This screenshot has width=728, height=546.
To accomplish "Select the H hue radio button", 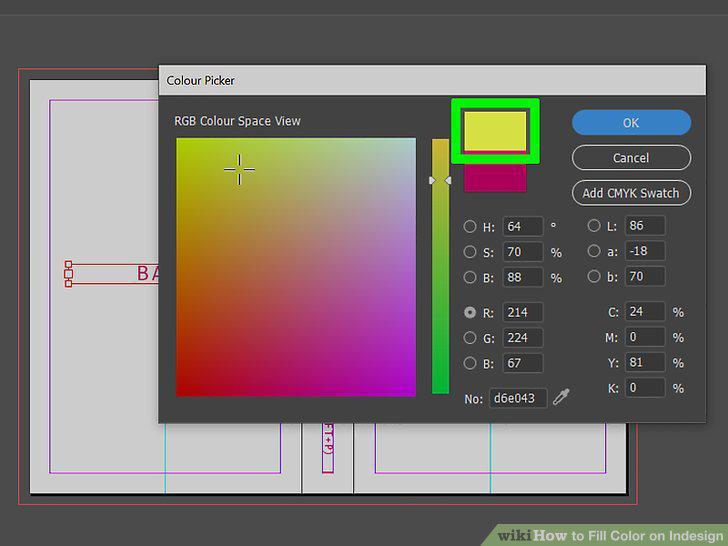I will [x=470, y=227].
